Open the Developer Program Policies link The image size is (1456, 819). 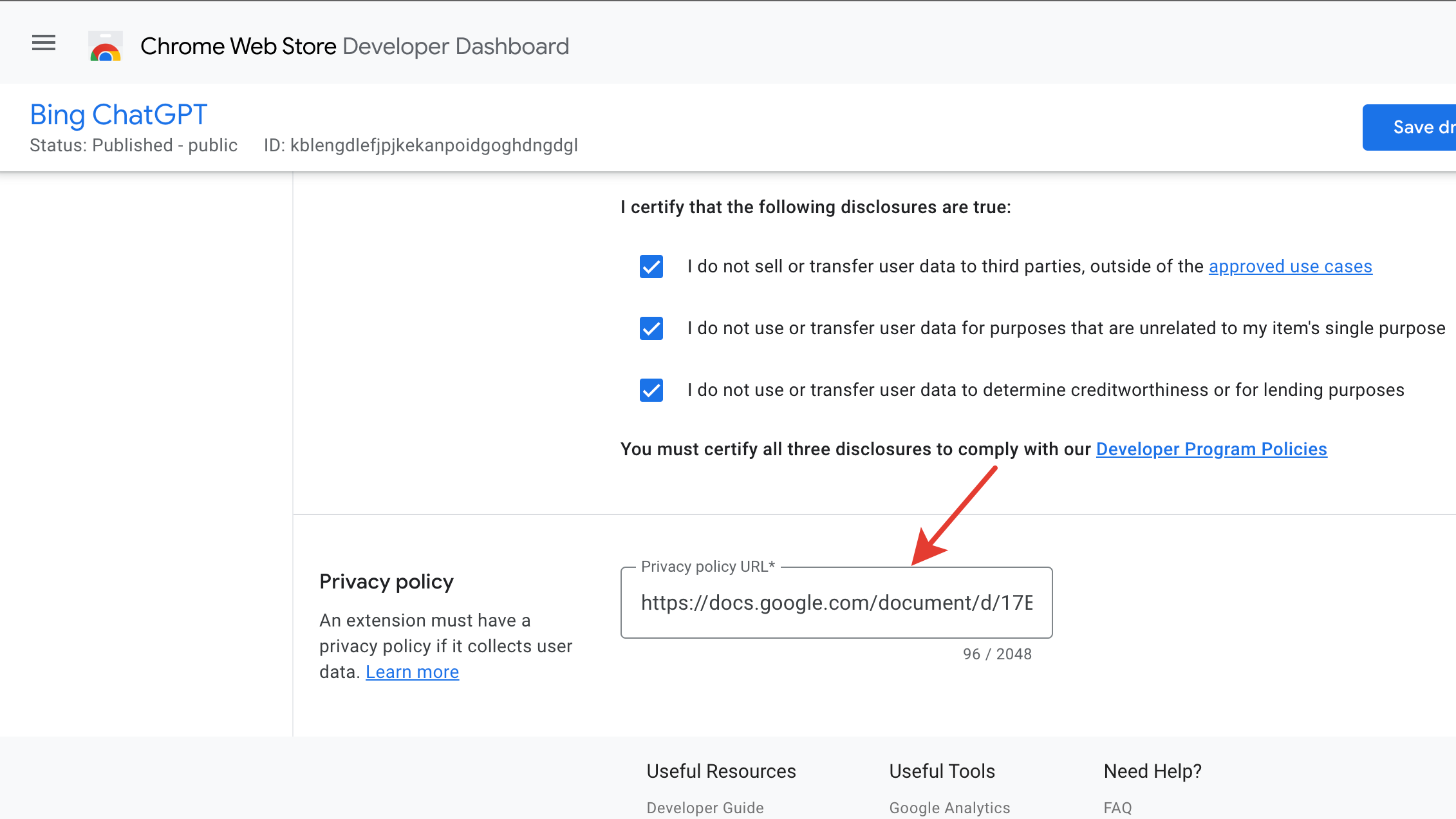pos(1211,449)
